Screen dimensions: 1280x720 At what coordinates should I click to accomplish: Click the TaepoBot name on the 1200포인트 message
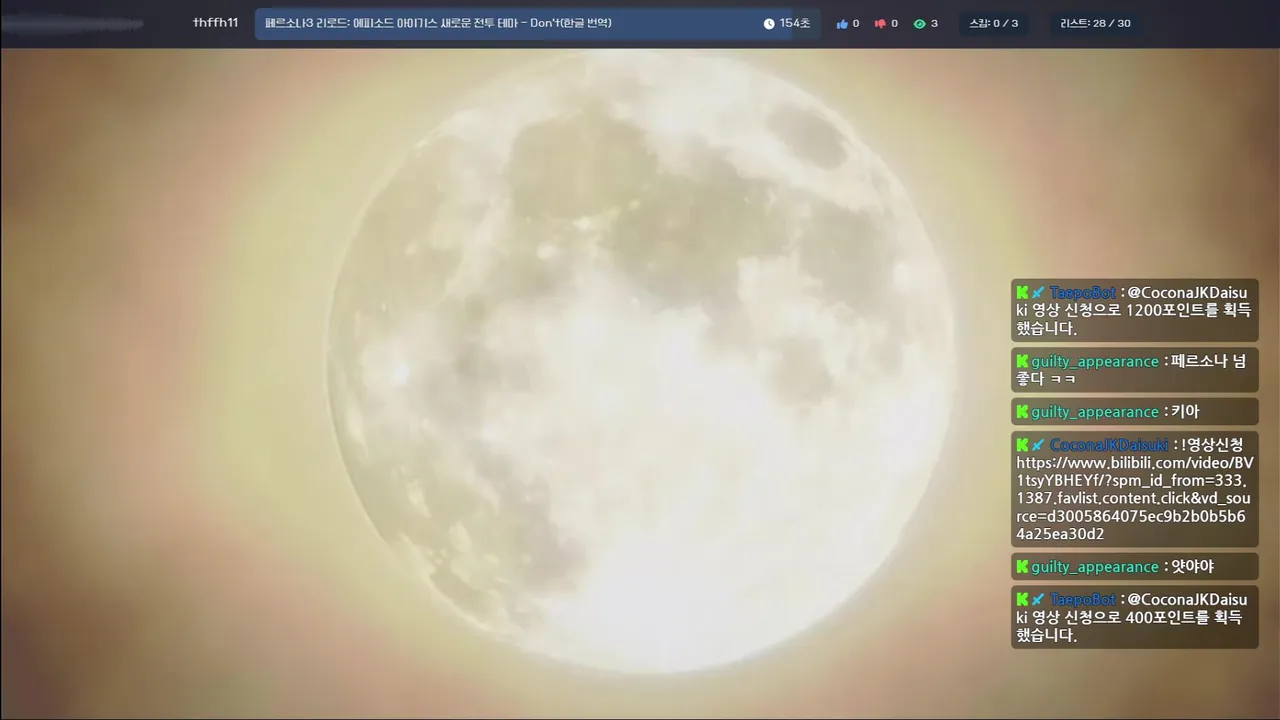1082,292
